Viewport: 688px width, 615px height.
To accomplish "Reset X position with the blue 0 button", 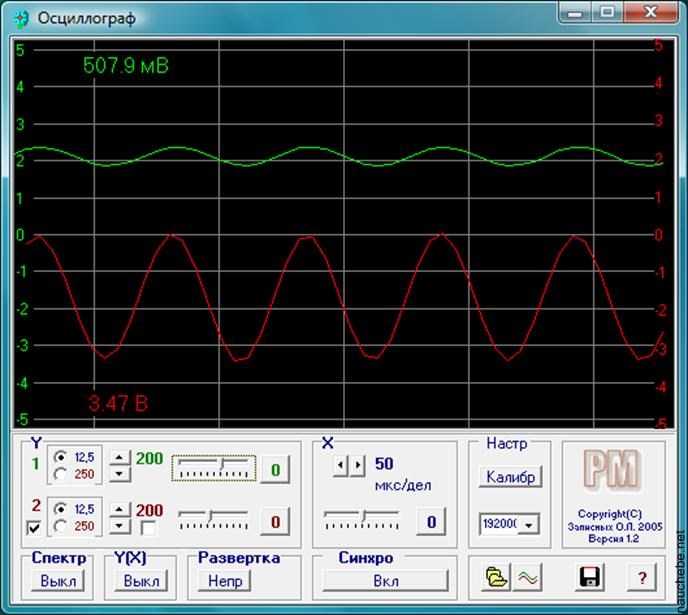I will coord(431,522).
